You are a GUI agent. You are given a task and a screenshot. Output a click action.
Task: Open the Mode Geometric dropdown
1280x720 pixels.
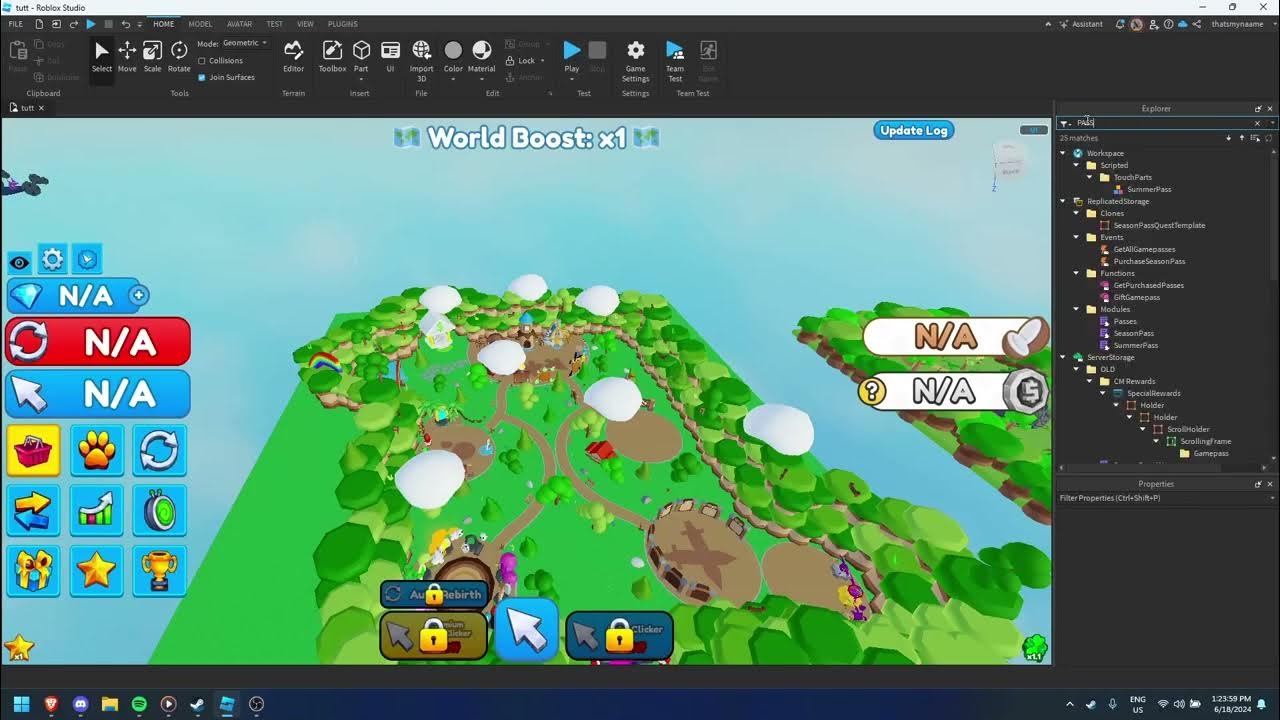[244, 43]
